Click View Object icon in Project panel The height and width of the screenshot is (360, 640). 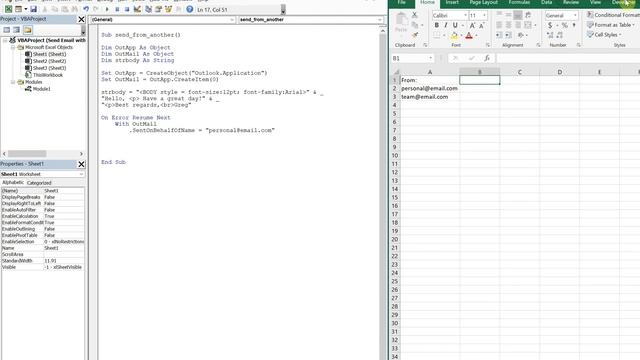(x=16, y=30)
